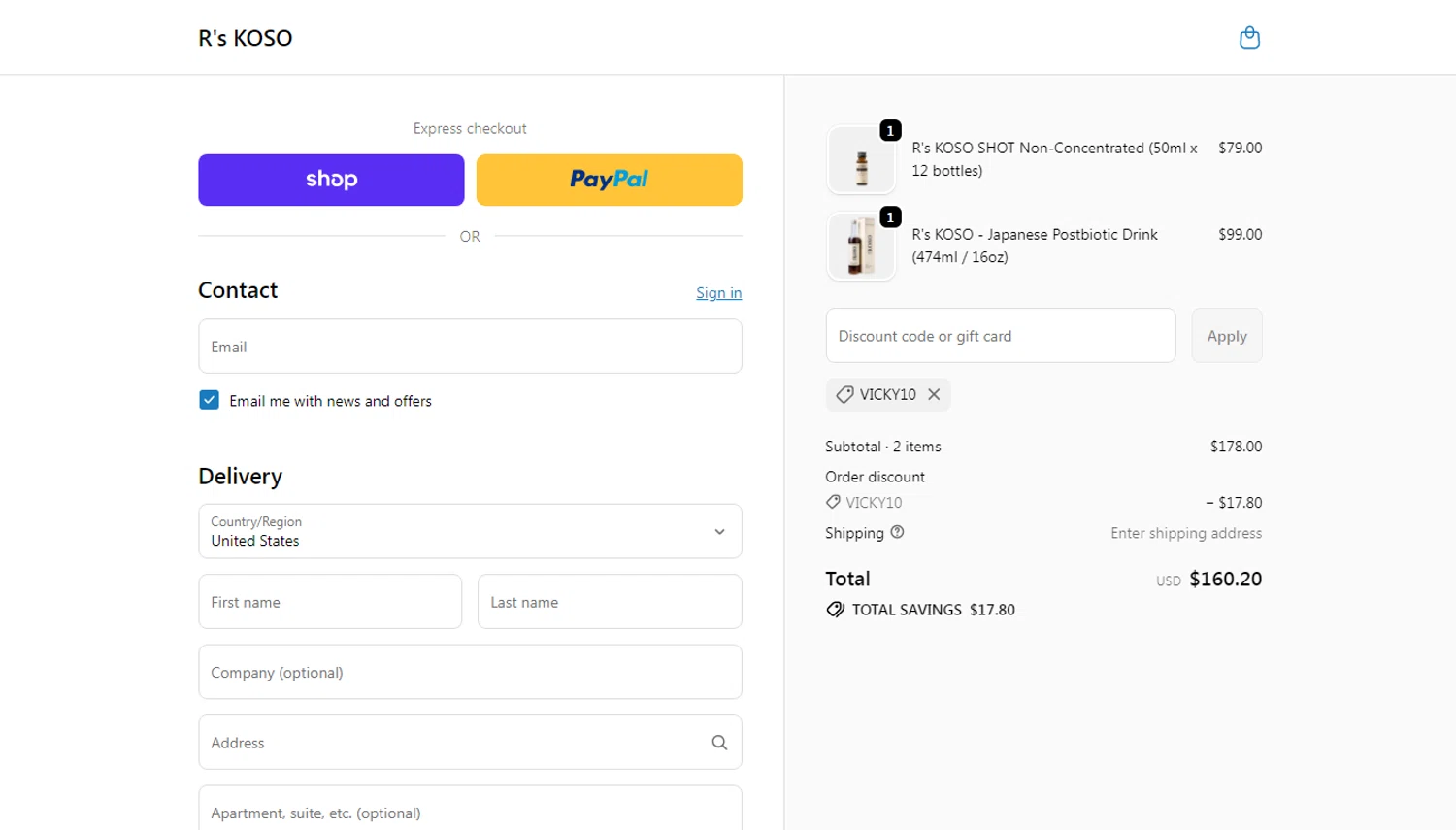The width and height of the screenshot is (1456, 830).
Task: Open the R's KOSO store logo link
Action: (x=246, y=38)
